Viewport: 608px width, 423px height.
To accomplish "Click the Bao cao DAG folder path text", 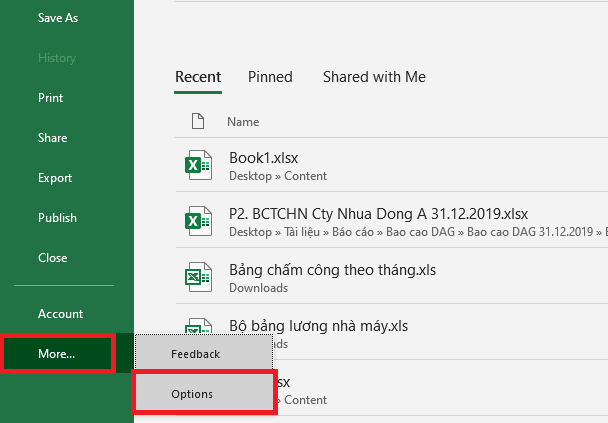I will tap(420, 232).
